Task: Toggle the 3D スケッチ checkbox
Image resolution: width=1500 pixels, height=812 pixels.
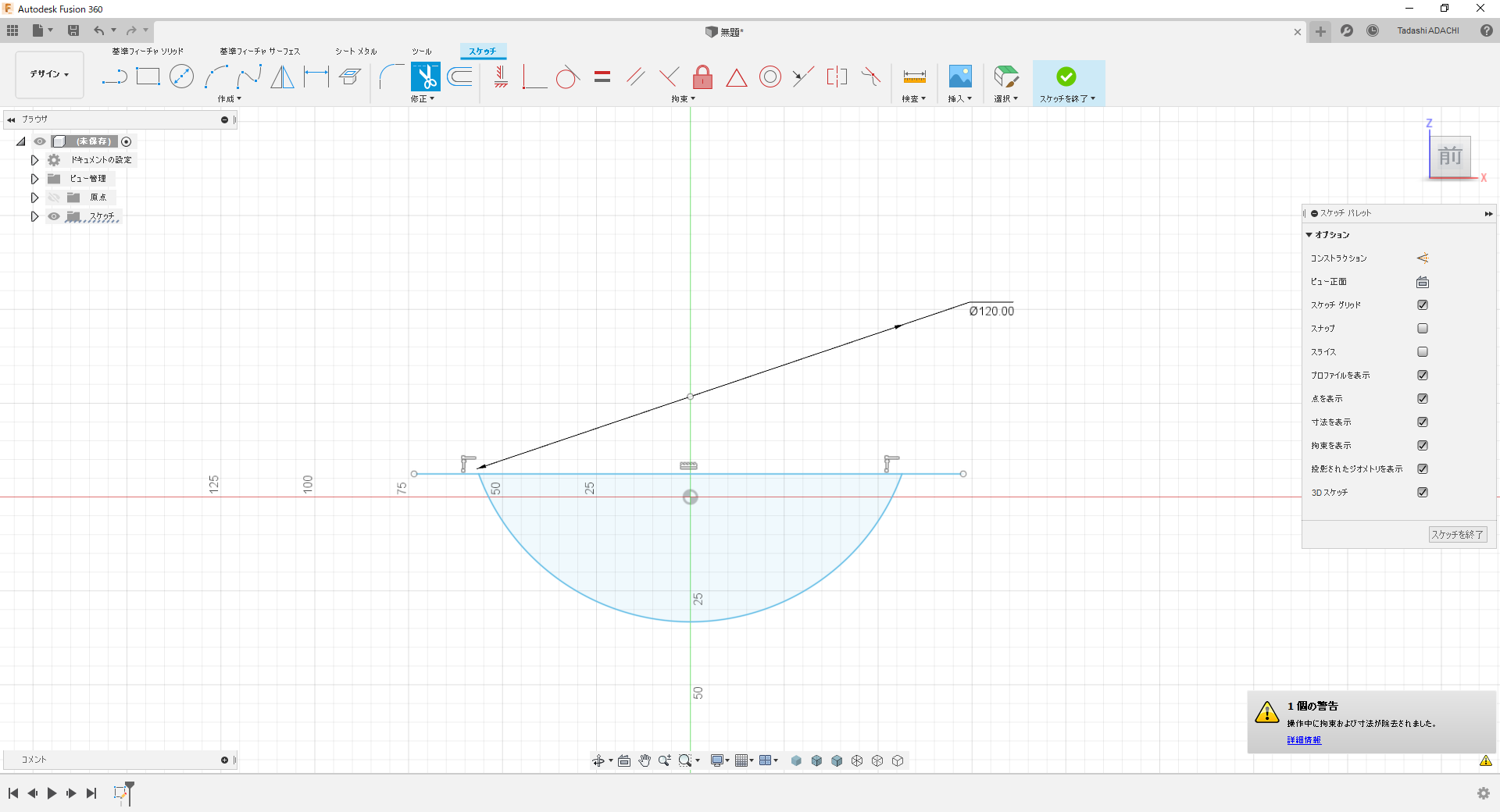Action: pyautogui.click(x=1423, y=493)
